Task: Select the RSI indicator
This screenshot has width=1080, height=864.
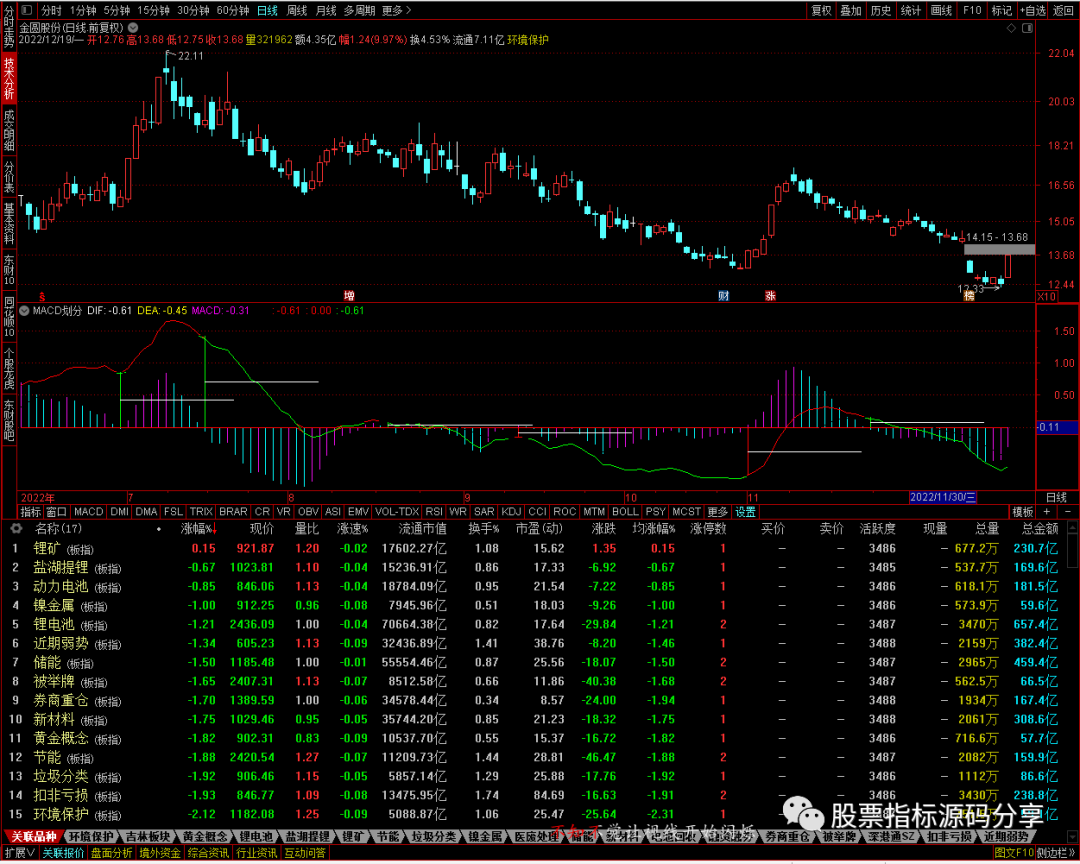Action: 434,512
